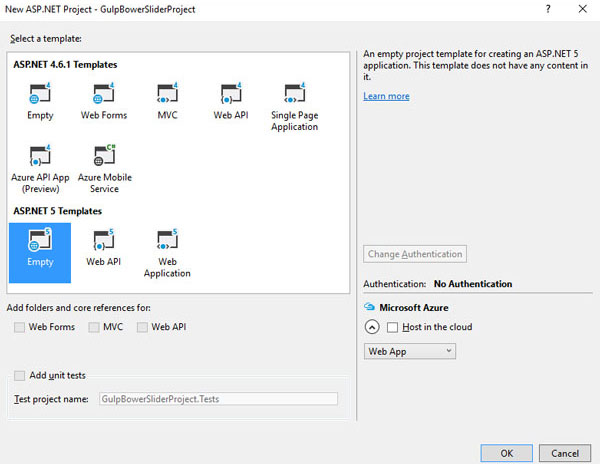The height and width of the screenshot is (464, 600).
Task: Choose the ASP.NET 5 Web API template icon
Action: [104, 240]
